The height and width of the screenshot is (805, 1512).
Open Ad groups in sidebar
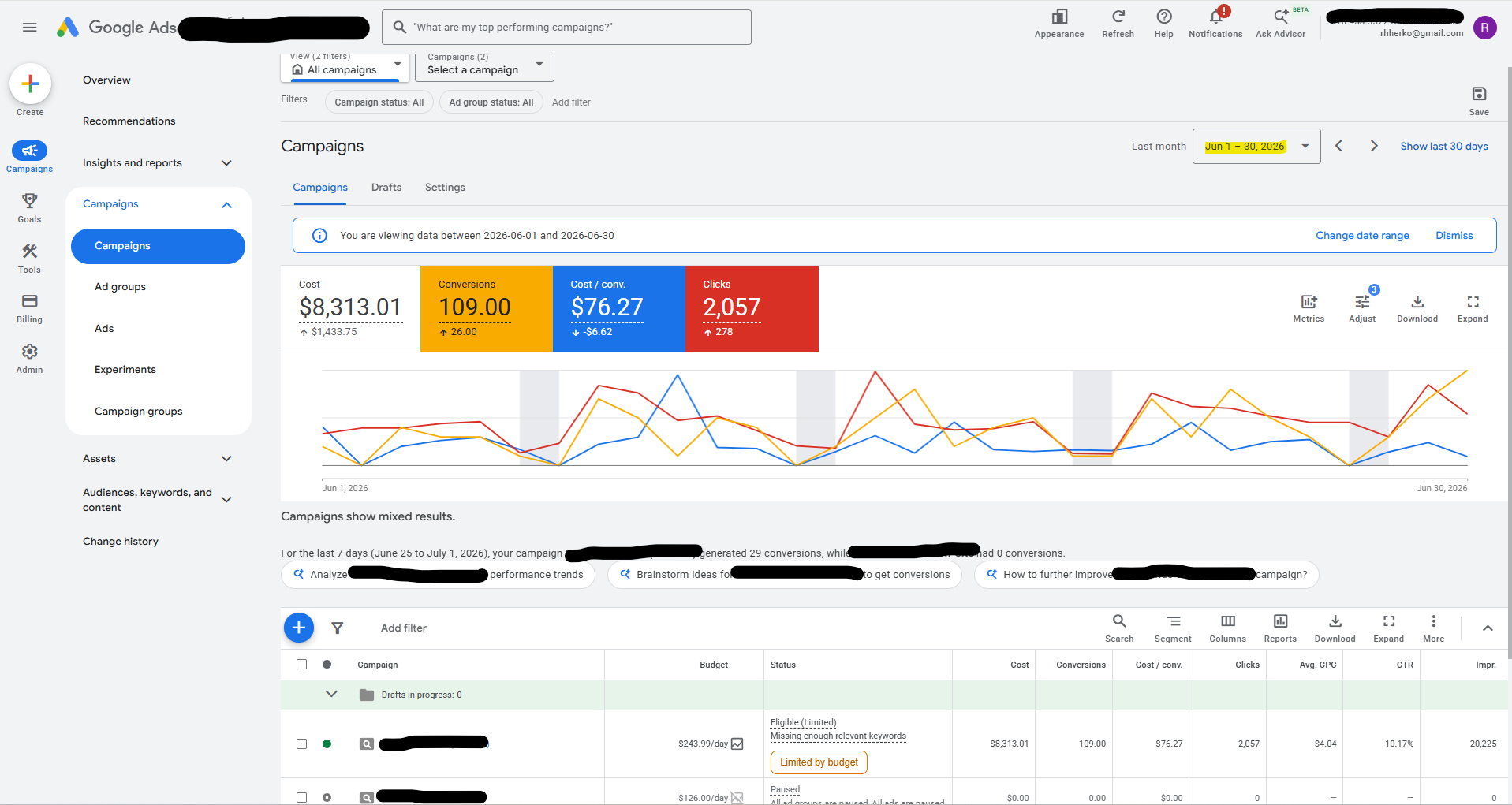(120, 287)
